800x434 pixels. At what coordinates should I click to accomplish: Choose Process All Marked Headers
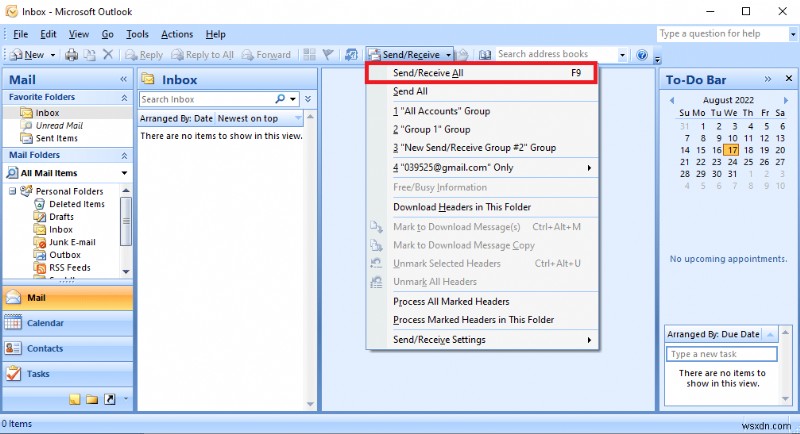pyautogui.click(x=482, y=301)
